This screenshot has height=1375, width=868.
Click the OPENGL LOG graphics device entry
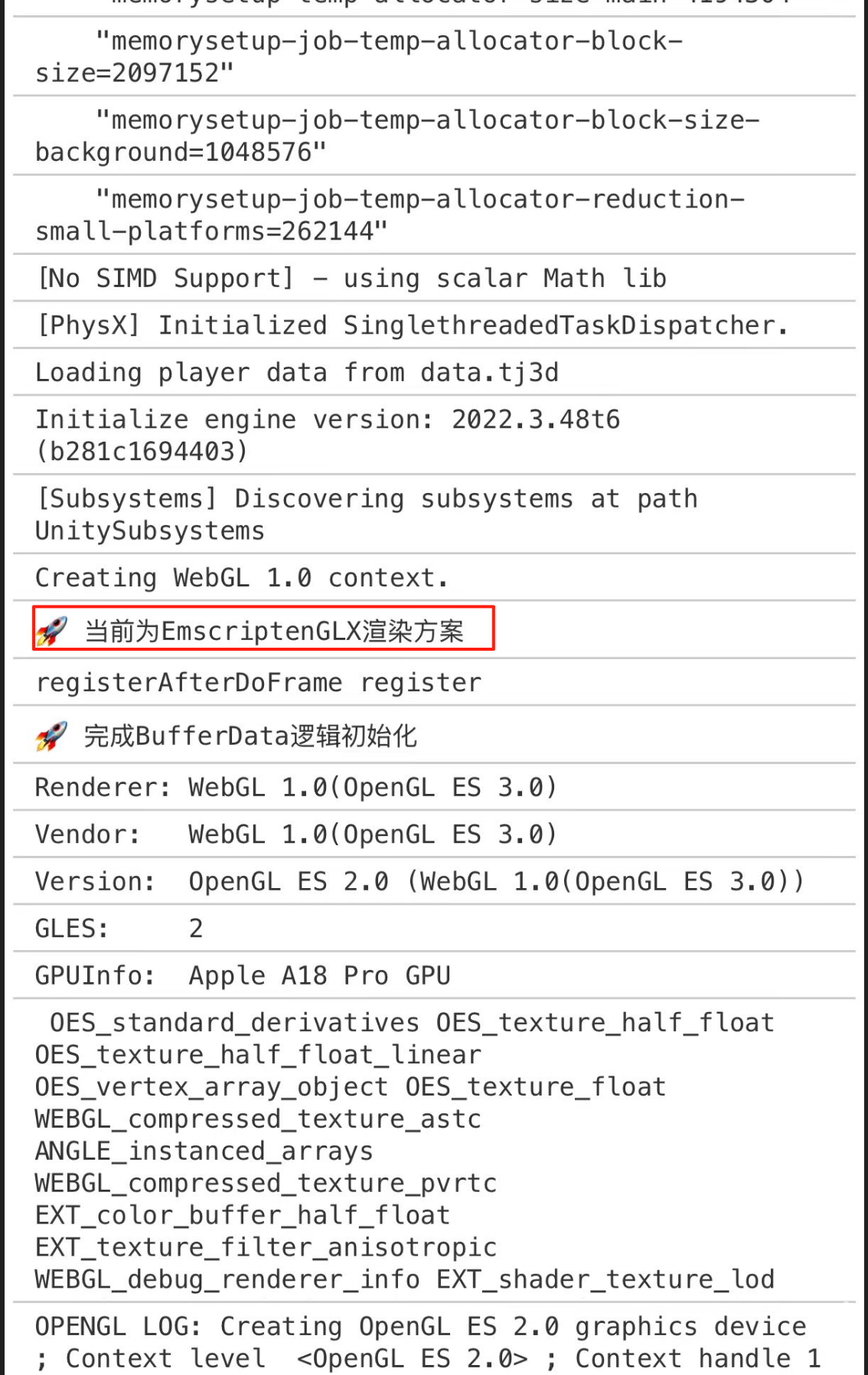coord(434,1340)
